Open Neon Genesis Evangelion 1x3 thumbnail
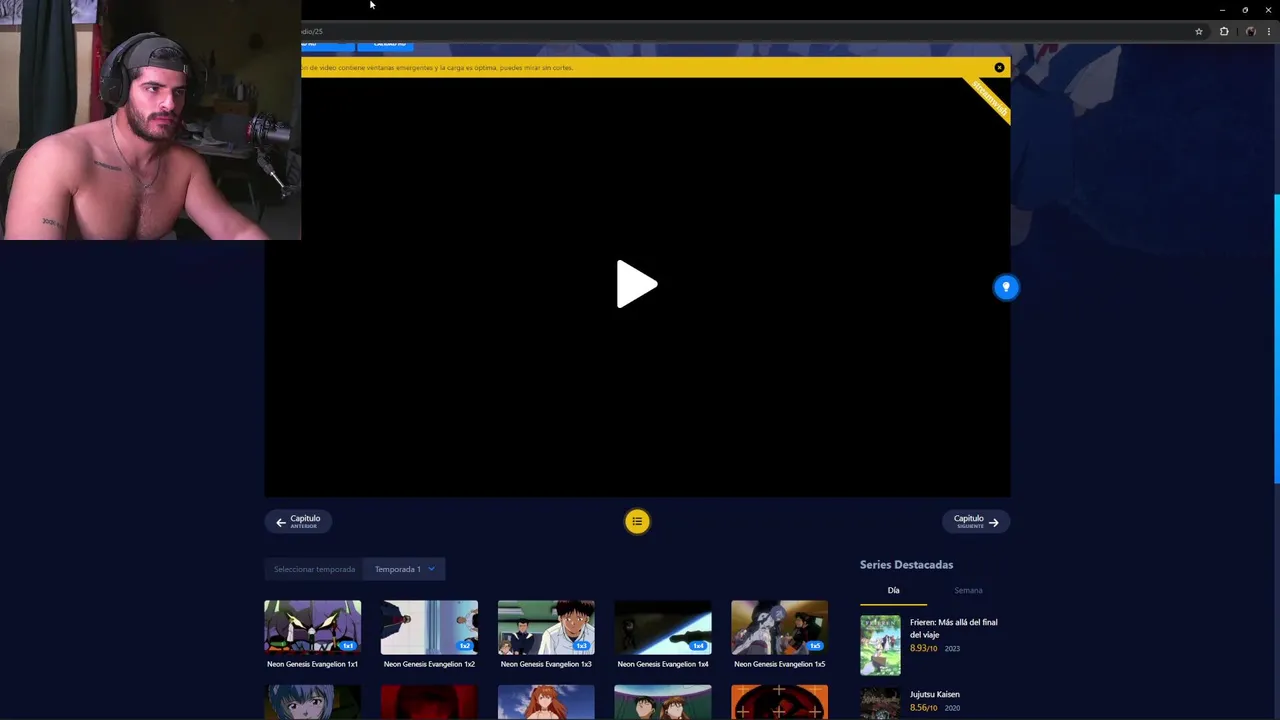The height and width of the screenshot is (720, 1280). tap(546, 627)
